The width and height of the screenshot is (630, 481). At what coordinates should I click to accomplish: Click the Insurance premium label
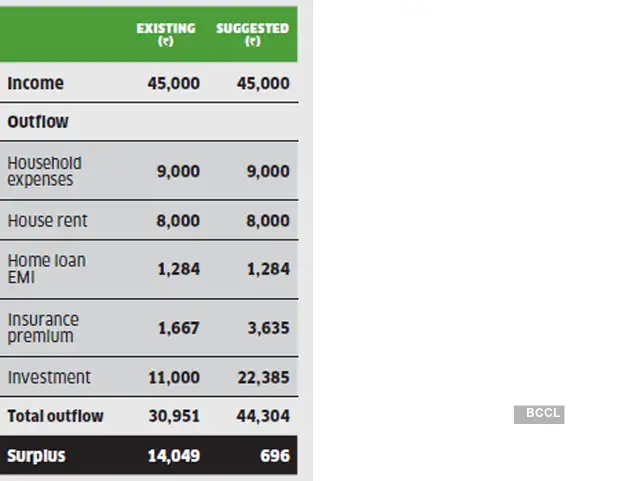[x=43, y=328]
